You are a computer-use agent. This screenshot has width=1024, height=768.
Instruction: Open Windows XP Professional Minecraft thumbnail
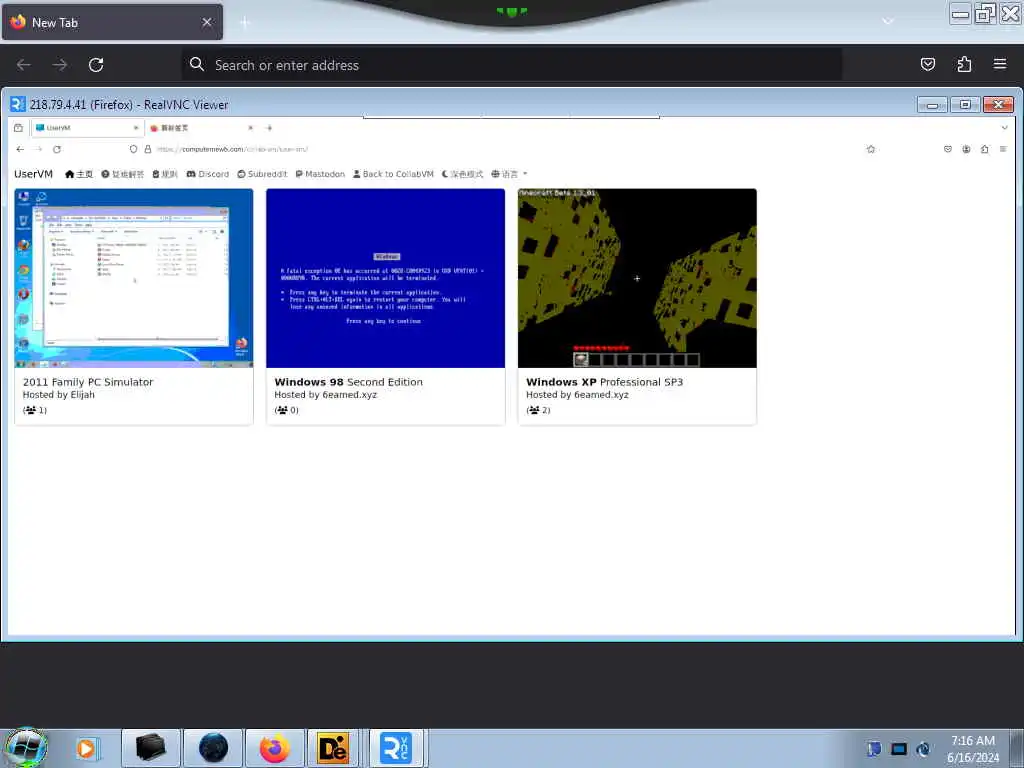(637, 278)
